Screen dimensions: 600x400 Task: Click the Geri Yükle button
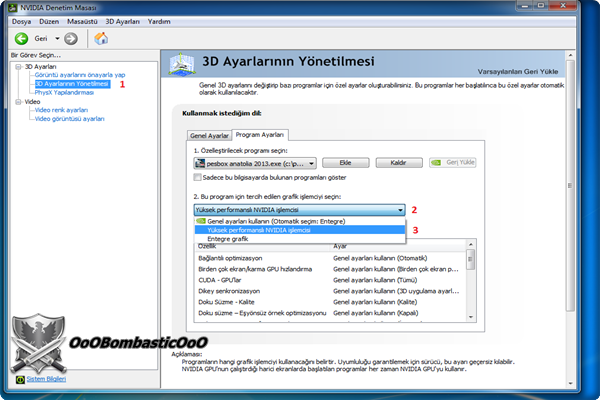(x=452, y=163)
